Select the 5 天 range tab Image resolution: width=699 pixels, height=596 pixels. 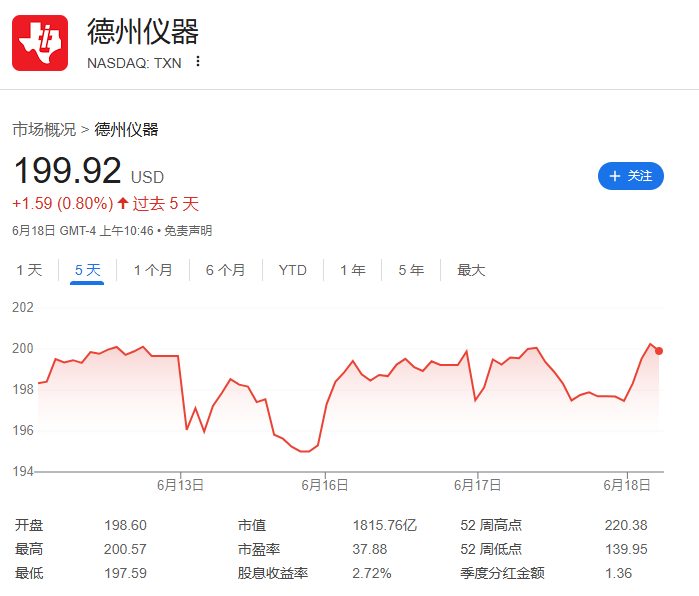[87, 270]
